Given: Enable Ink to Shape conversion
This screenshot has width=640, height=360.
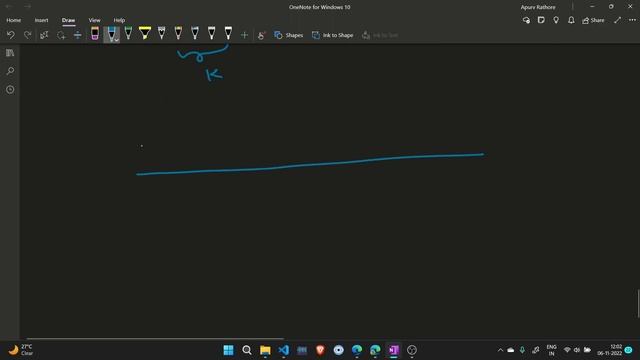Looking at the screenshot, I should (333, 35).
